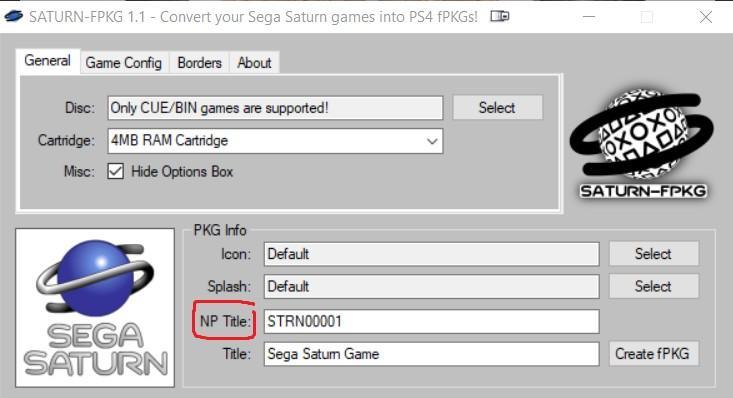This screenshot has height=398, width=733.
Task: Select the General tab
Action: 48,61
